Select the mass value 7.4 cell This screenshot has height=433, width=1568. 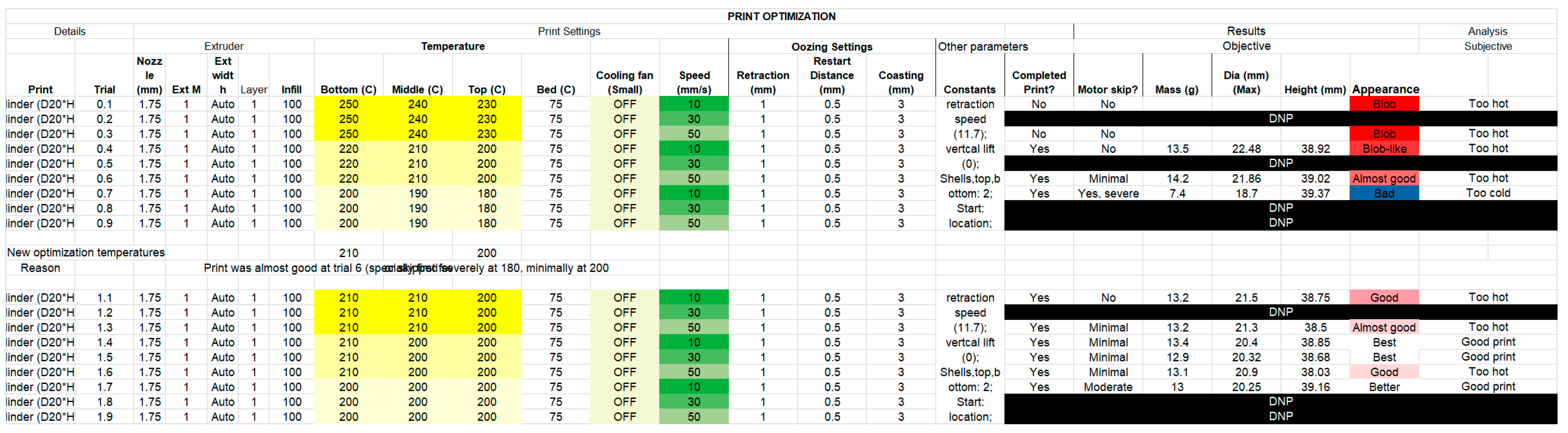(1176, 193)
